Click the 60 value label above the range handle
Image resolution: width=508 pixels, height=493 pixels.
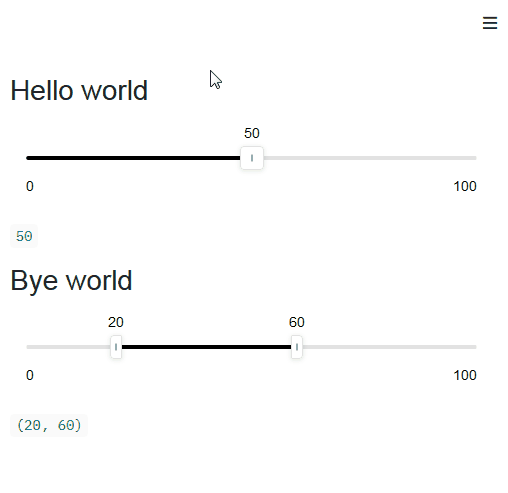click(x=297, y=322)
